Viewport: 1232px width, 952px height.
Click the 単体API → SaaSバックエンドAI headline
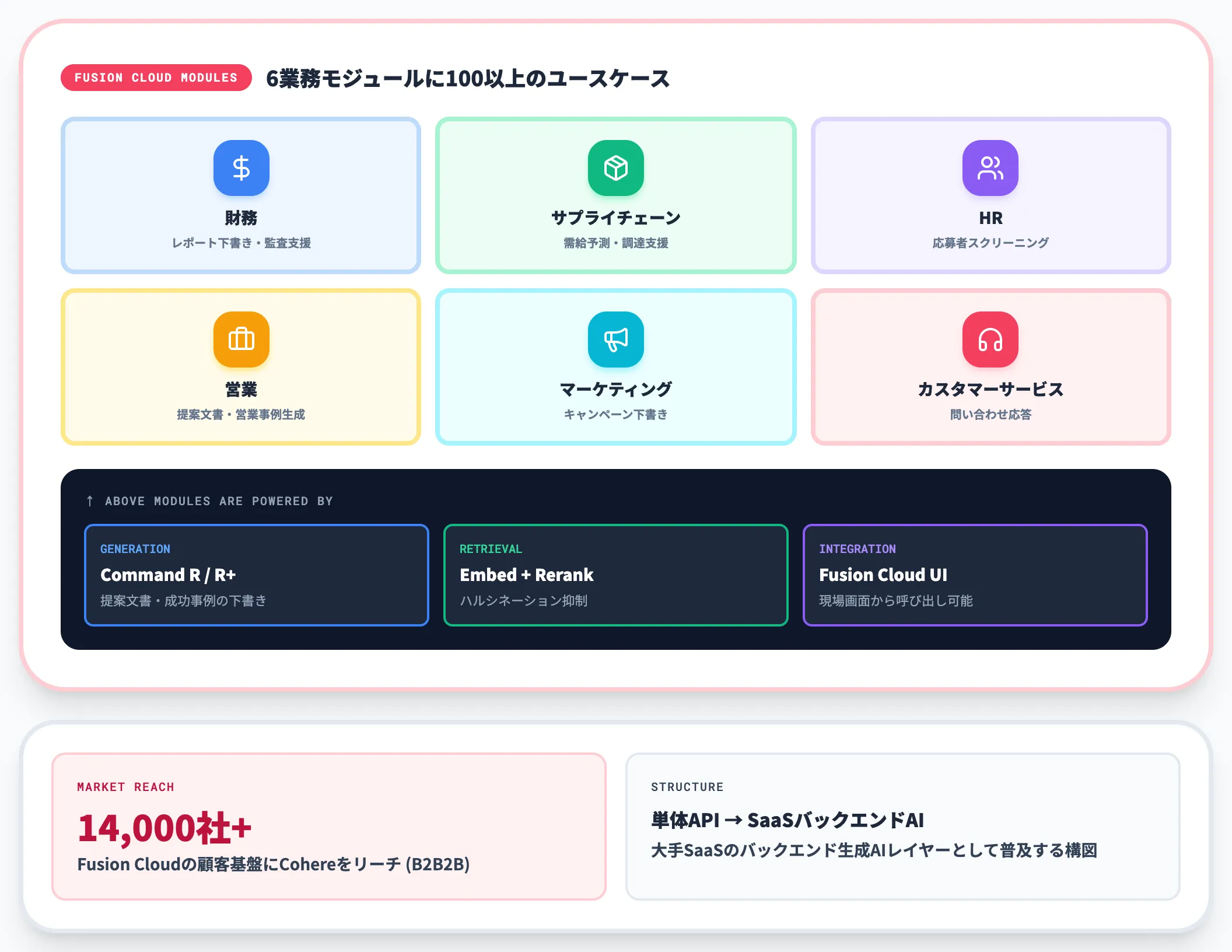[787, 820]
